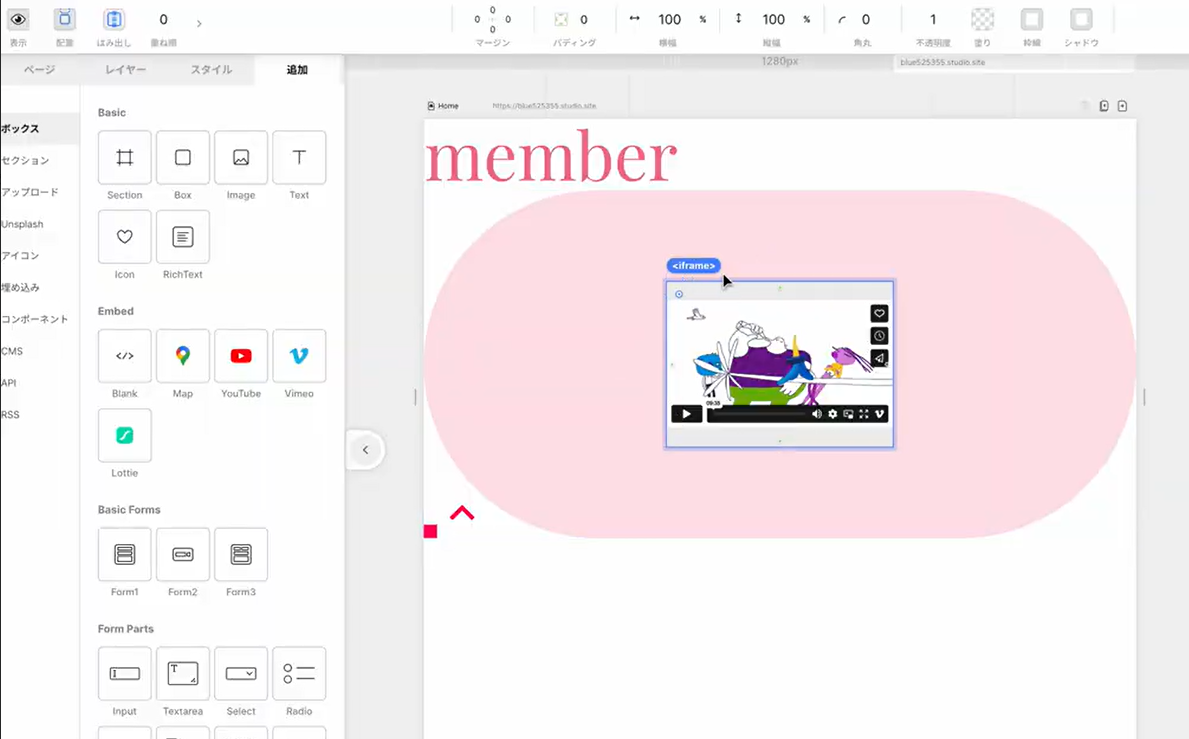The width and height of the screenshot is (1189, 739).
Task: Add a Select form part
Action: 241,673
